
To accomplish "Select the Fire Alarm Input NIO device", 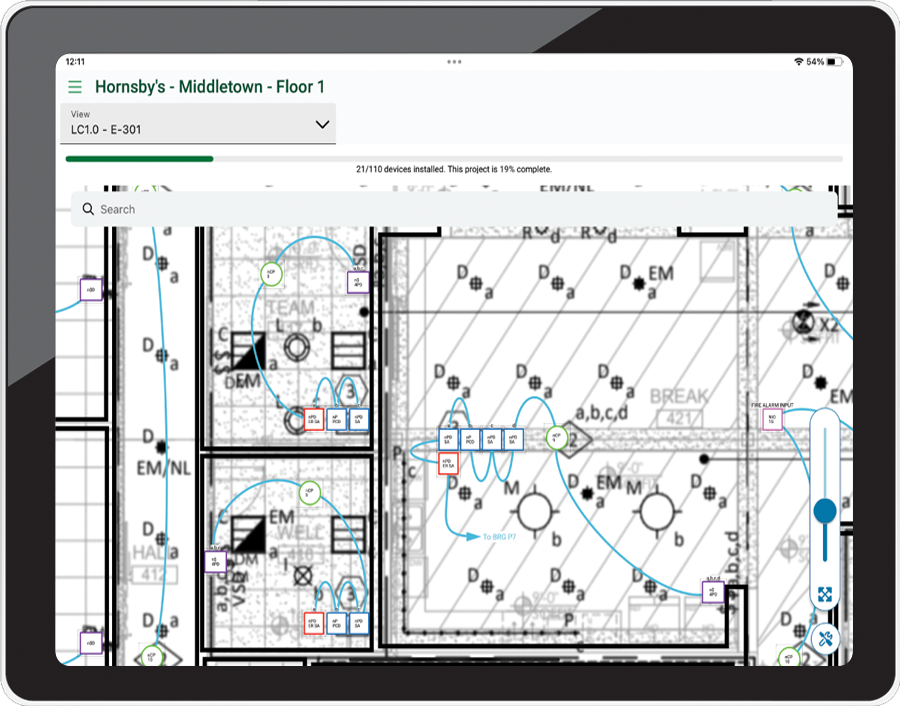I will pyautogui.click(x=771, y=419).
